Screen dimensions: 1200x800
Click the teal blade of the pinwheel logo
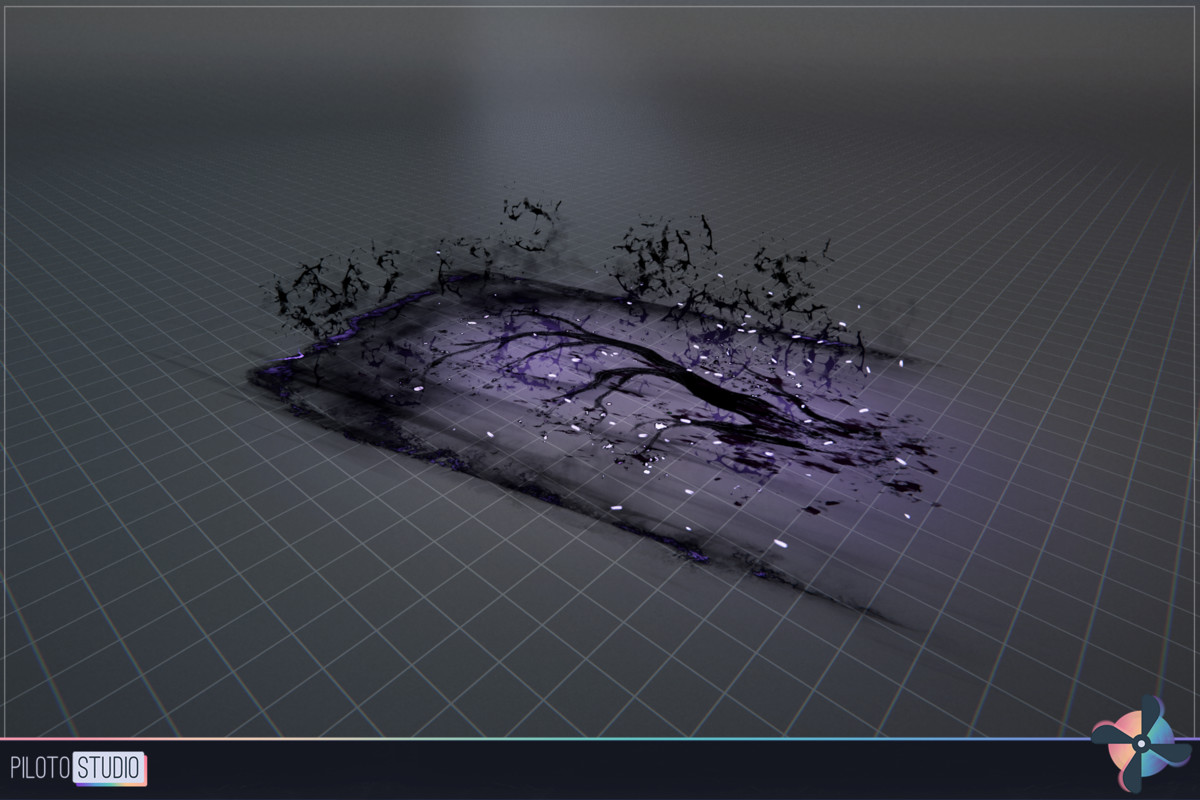1160,728
